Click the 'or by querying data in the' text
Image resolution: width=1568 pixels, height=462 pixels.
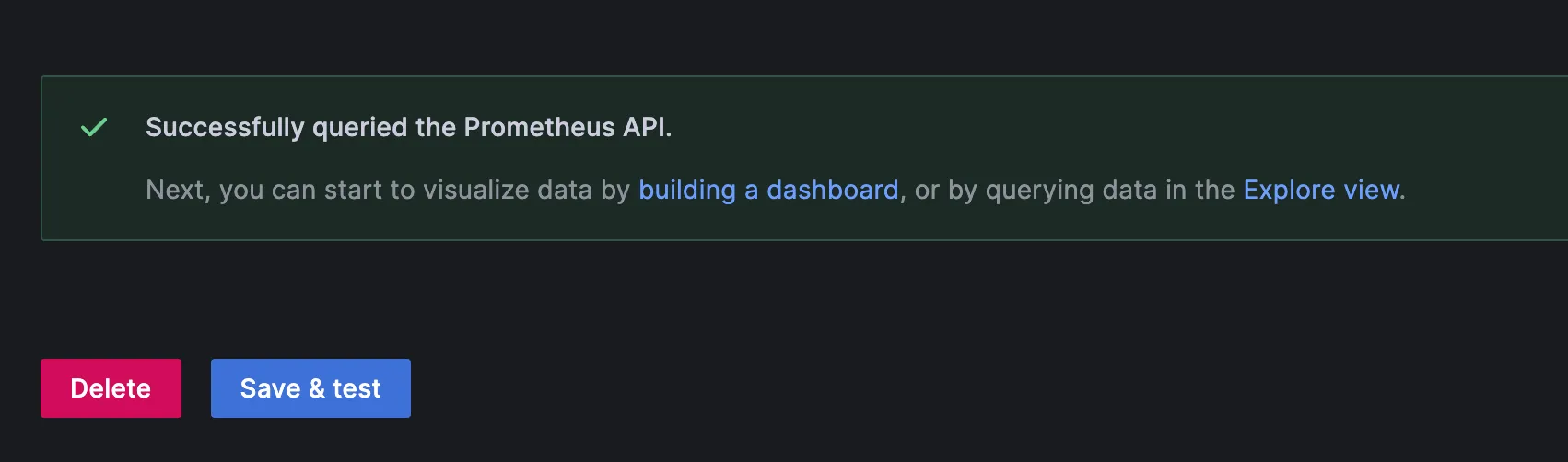tap(1074, 190)
